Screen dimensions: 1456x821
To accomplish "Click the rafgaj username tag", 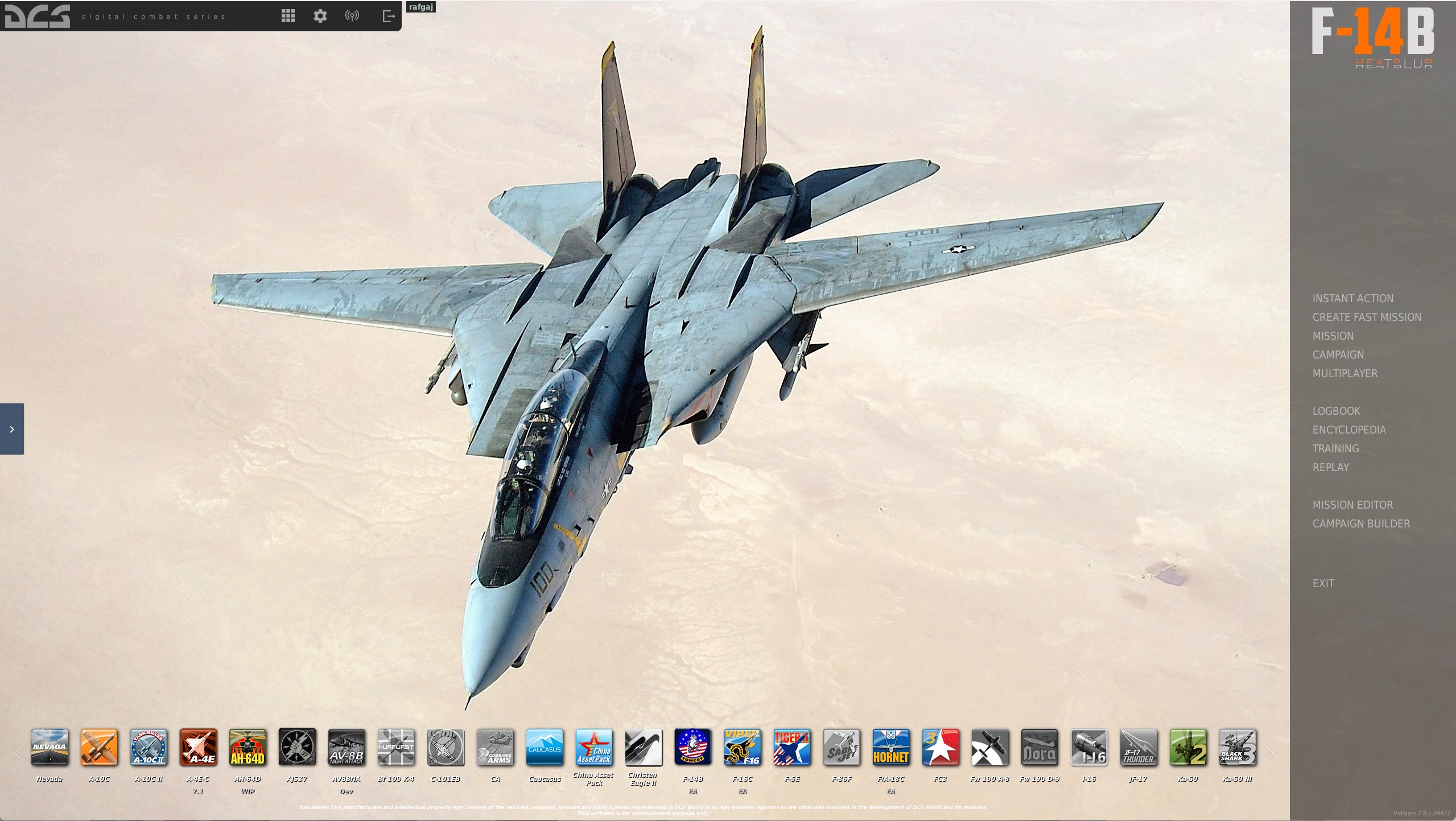I will pyautogui.click(x=420, y=7).
